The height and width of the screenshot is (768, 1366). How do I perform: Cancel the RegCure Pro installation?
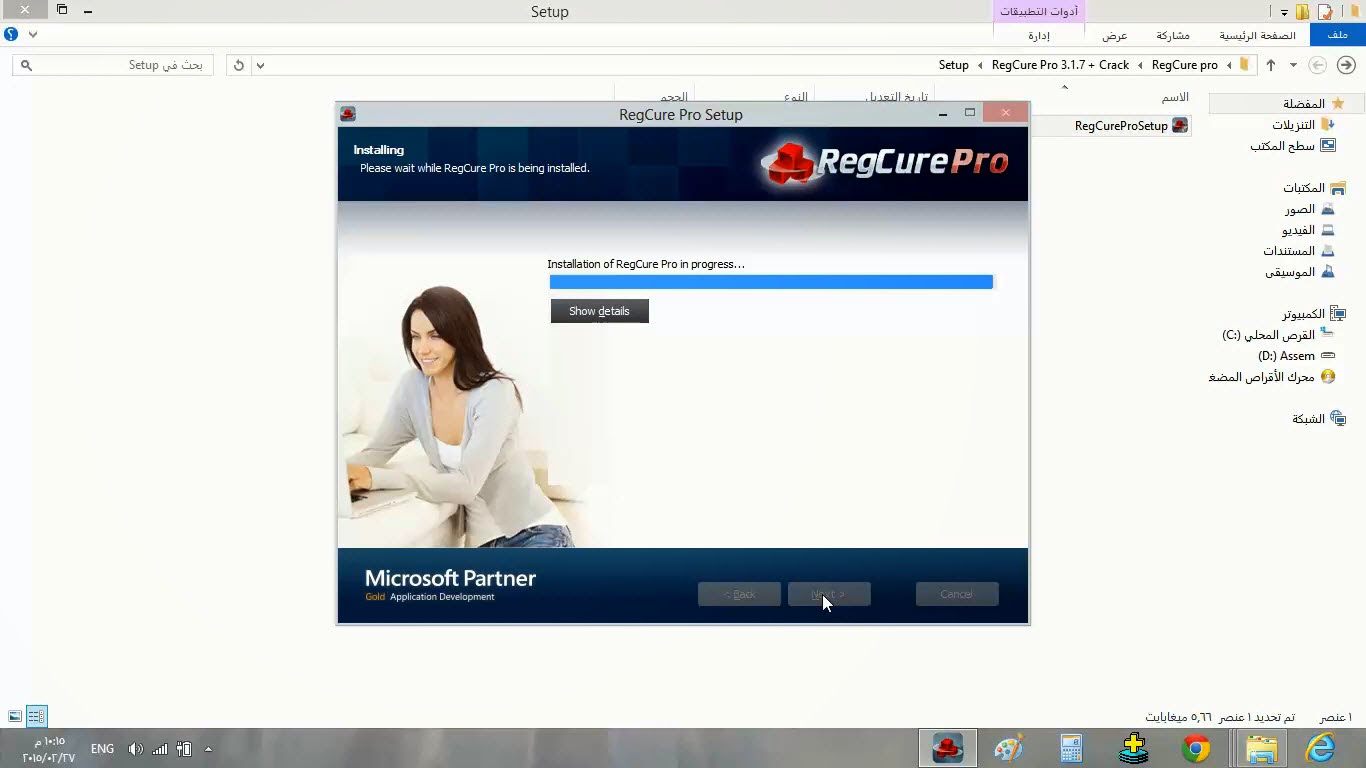pos(957,594)
